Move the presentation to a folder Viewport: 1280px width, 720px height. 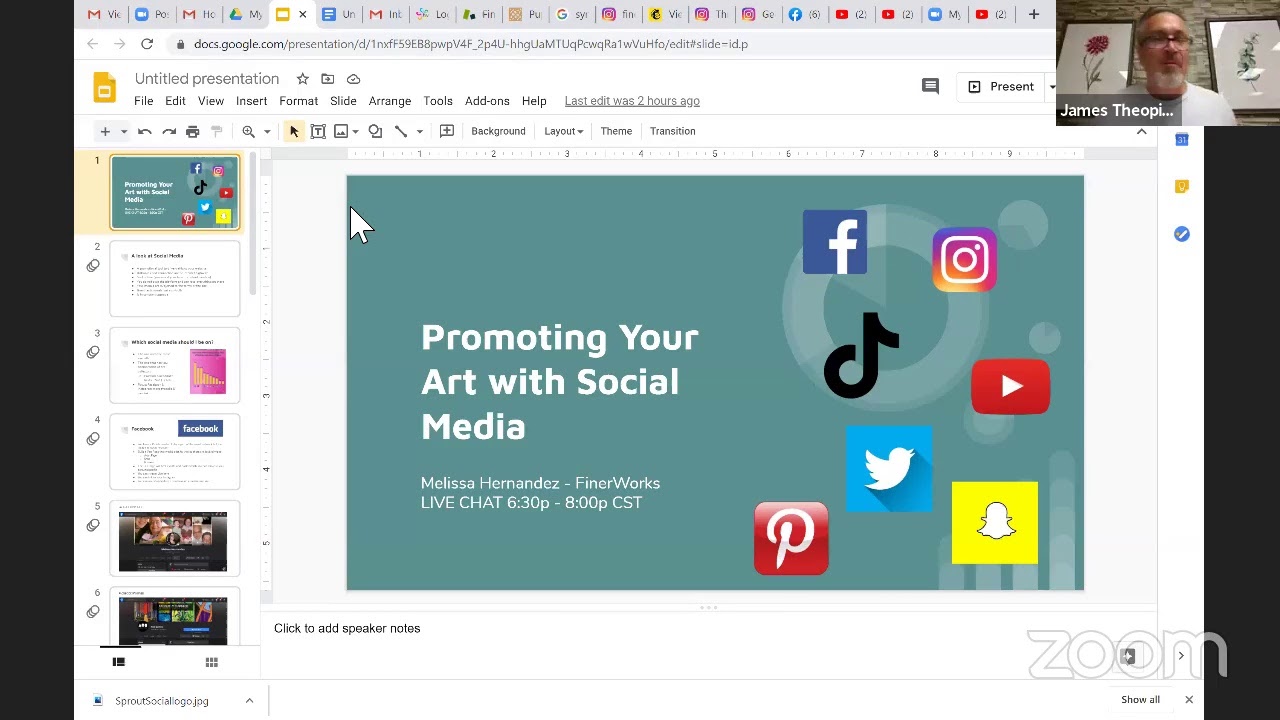(327, 79)
